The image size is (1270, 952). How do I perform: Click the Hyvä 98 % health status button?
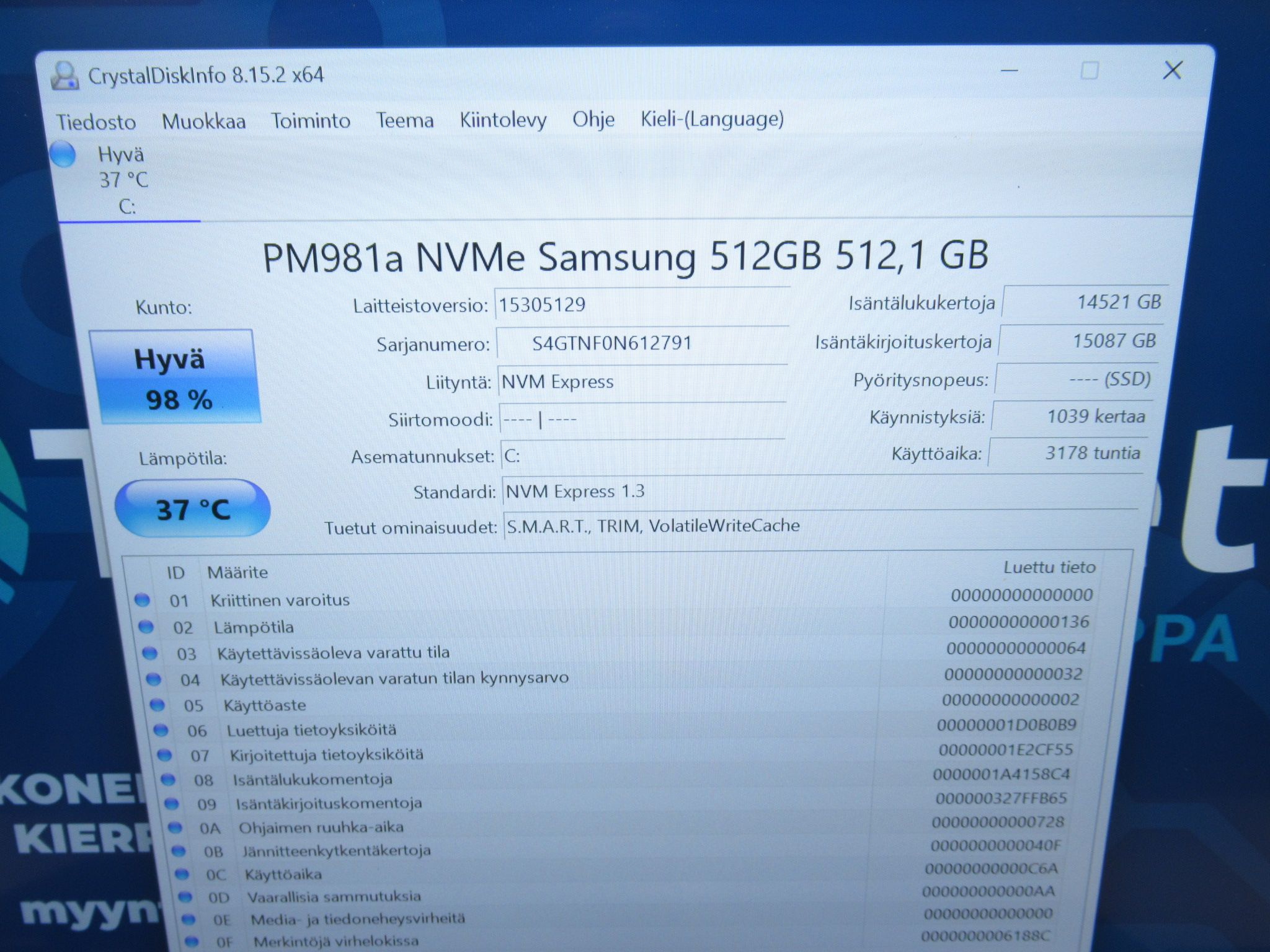click(175, 377)
